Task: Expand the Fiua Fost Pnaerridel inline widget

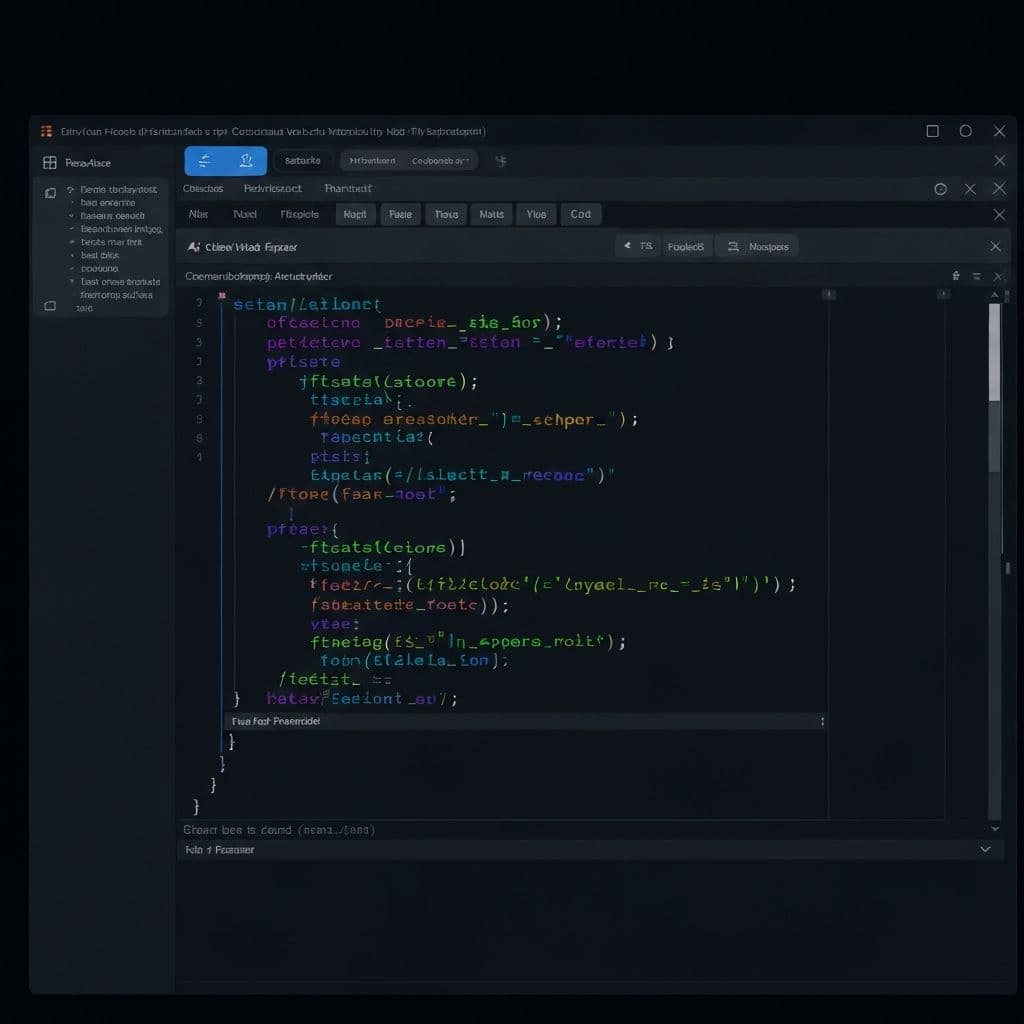Action: (822, 720)
